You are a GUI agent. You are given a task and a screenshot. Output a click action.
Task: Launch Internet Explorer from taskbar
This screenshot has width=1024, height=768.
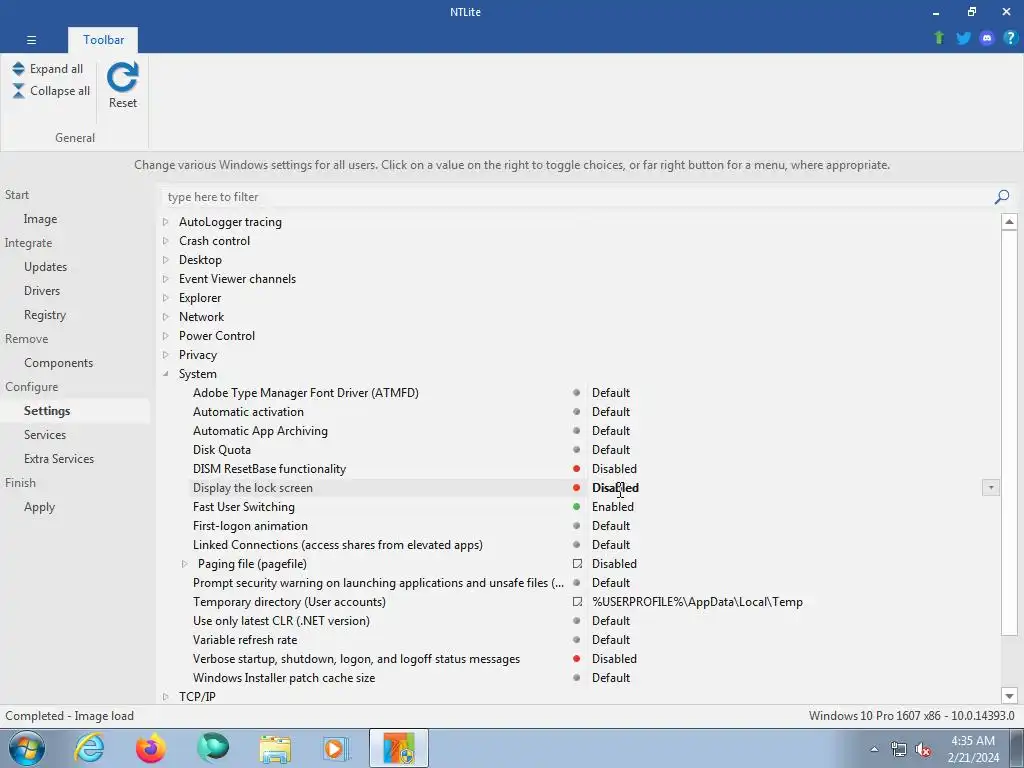tap(89, 748)
